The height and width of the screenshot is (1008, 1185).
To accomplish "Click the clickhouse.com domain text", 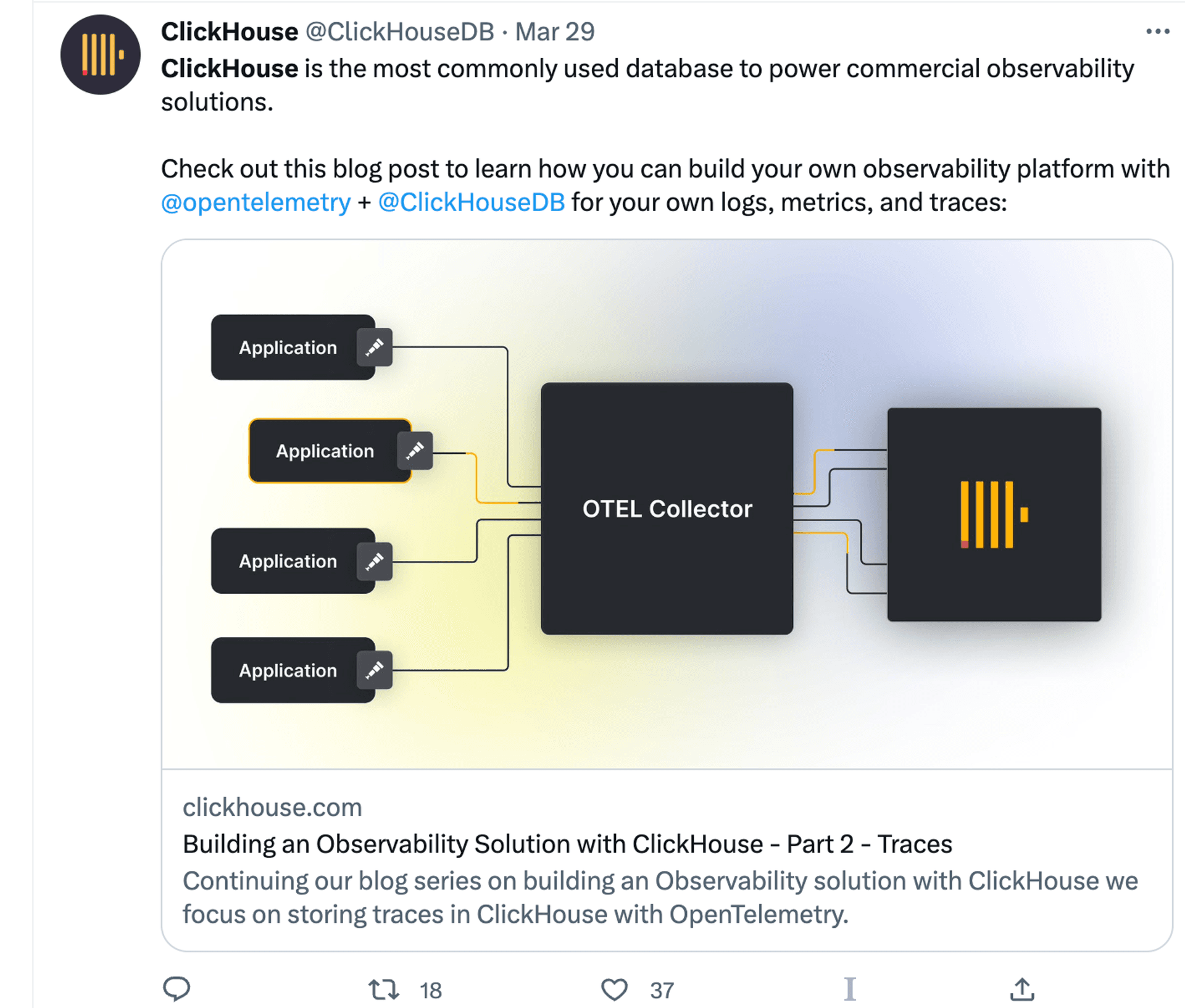I will (272, 807).
